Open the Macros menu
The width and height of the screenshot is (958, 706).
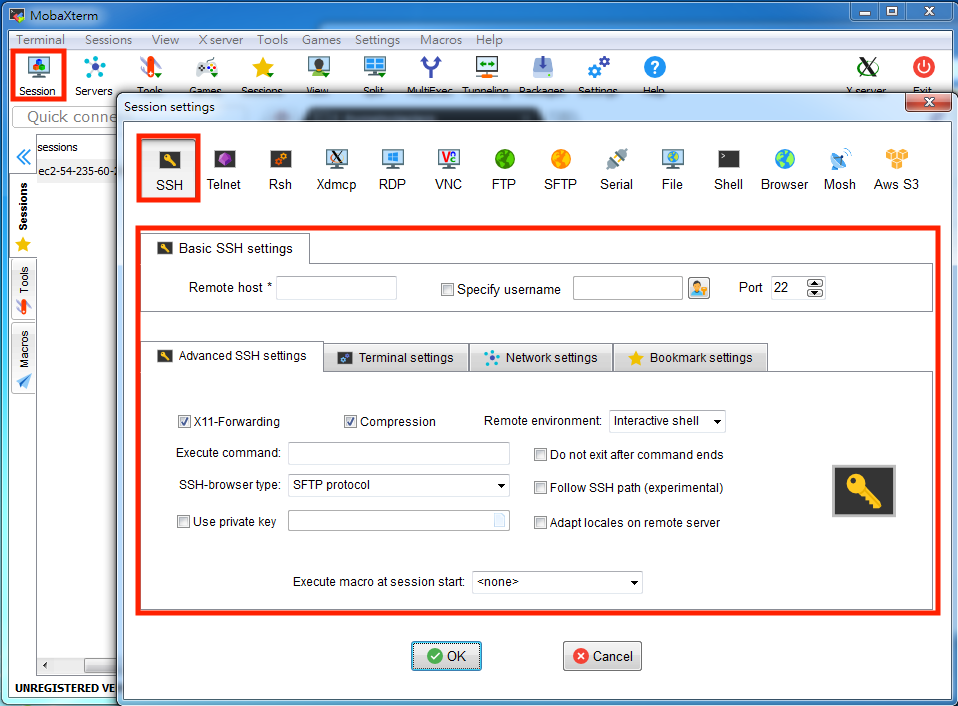coord(441,40)
